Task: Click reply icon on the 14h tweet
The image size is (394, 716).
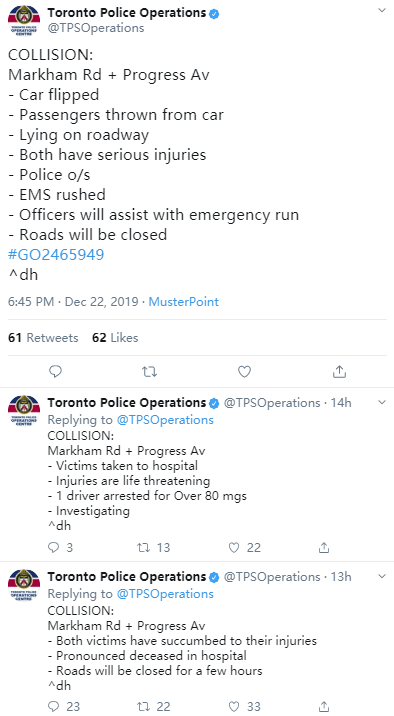Action: coord(54,547)
